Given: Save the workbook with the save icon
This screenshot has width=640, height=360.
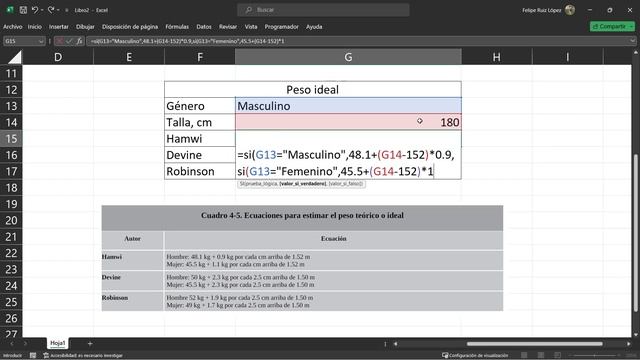Looking at the screenshot, I should coord(23,10).
